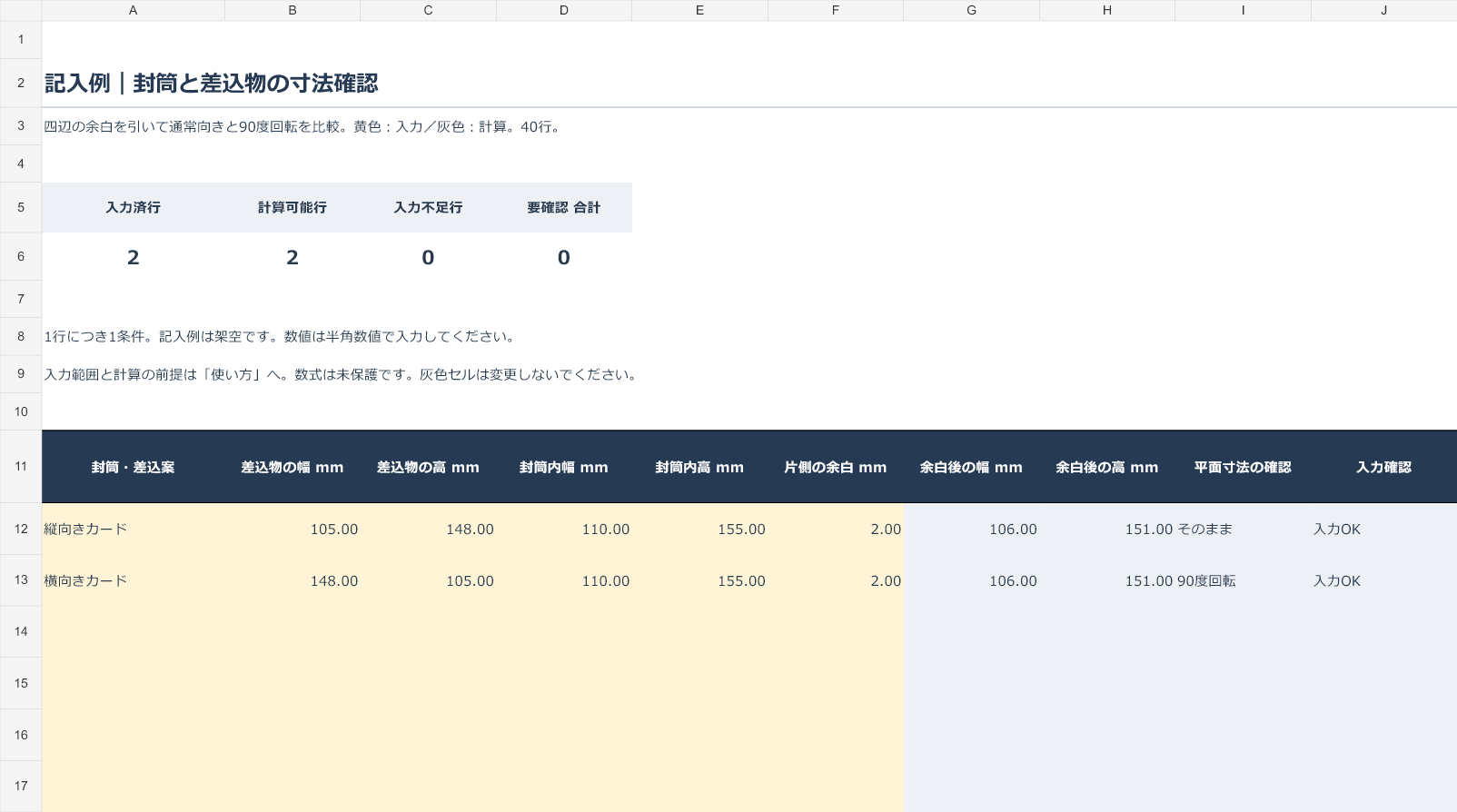Select the description cell starting 四辺の余白を引いて

tap(303, 126)
